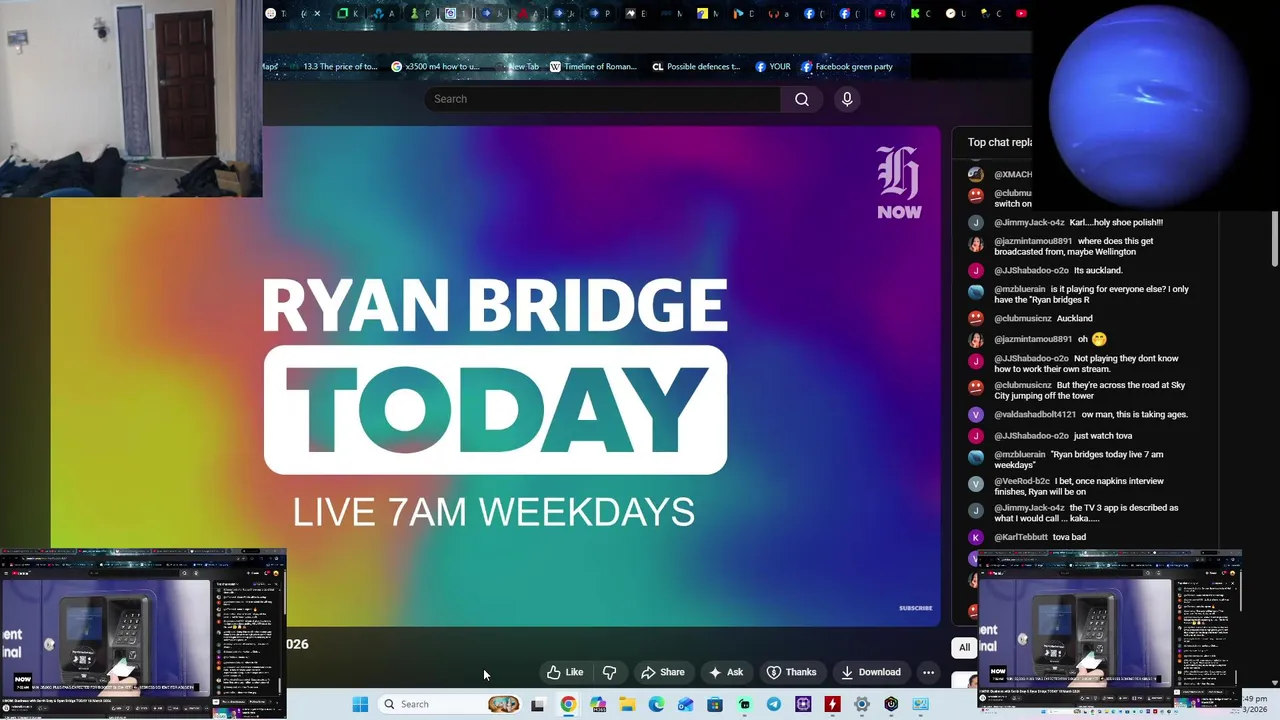This screenshot has height=720, width=1280.
Task: Close the active browser tab with X
Action: pyautogui.click(x=317, y=14)
